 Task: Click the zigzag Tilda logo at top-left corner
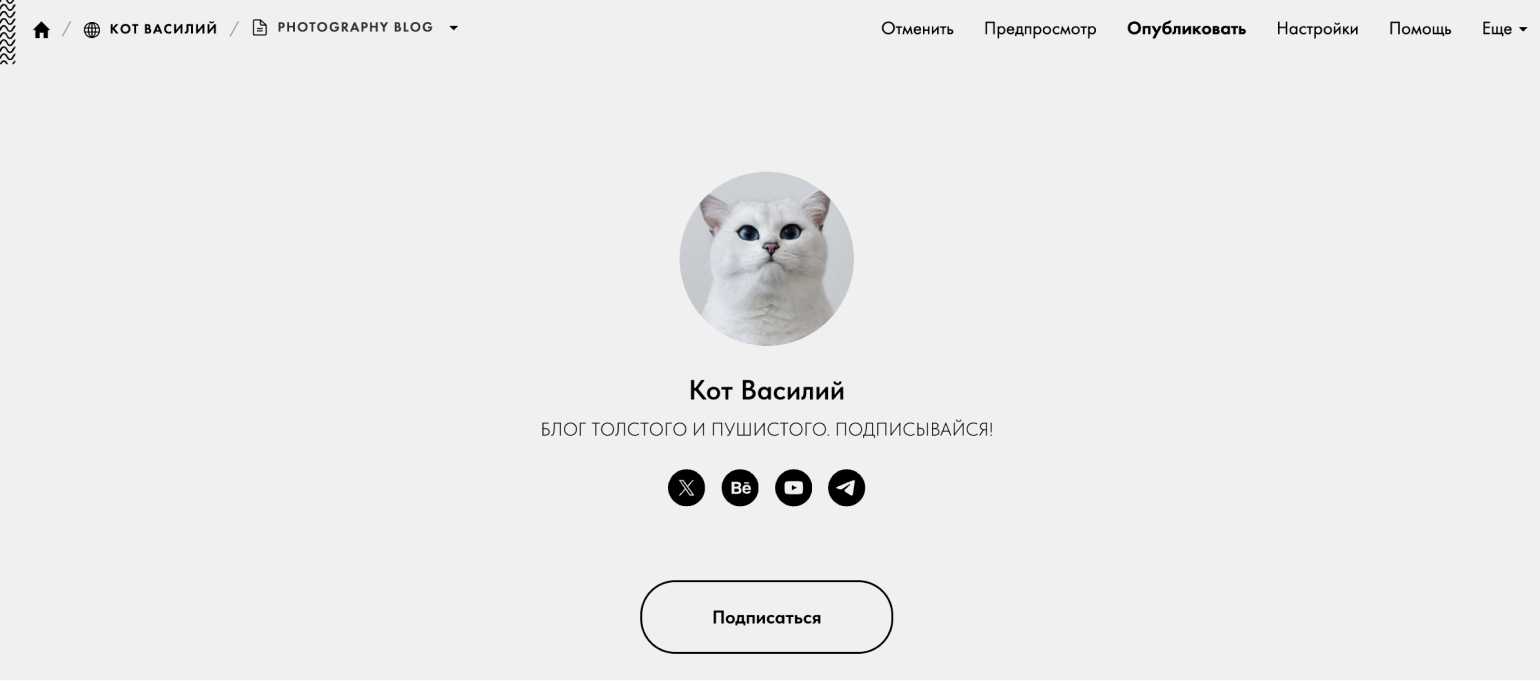tap(8, 32)
